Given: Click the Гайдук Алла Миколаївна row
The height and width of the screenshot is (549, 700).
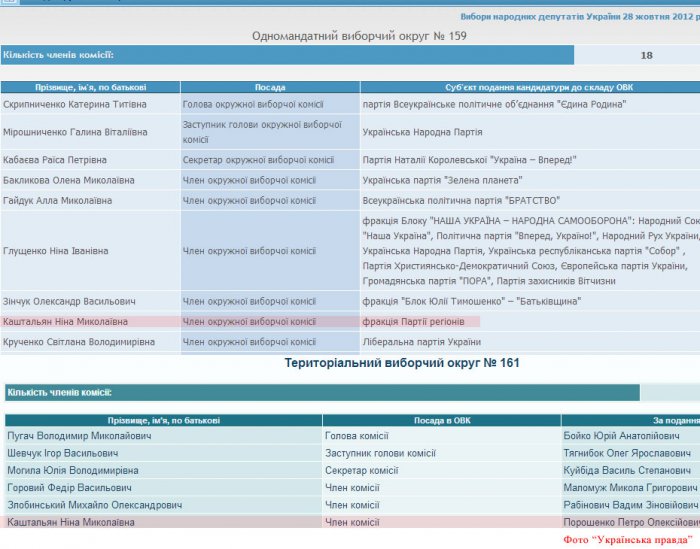Looking at the screenshot, I should [x=350, y=200].
